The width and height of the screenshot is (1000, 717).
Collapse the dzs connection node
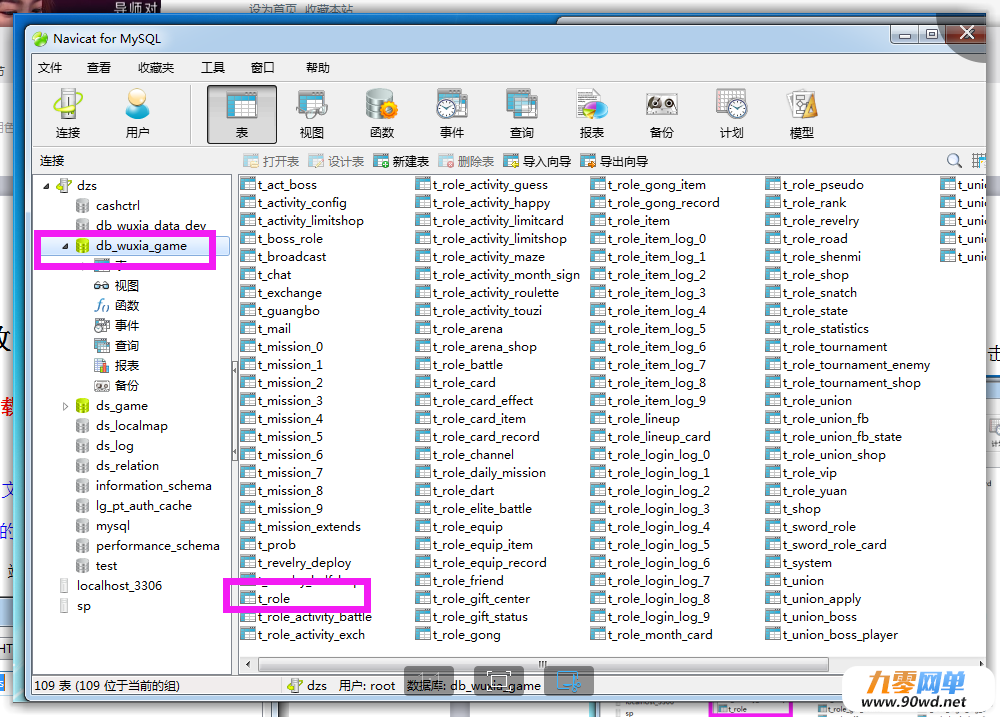coord(47,186)
